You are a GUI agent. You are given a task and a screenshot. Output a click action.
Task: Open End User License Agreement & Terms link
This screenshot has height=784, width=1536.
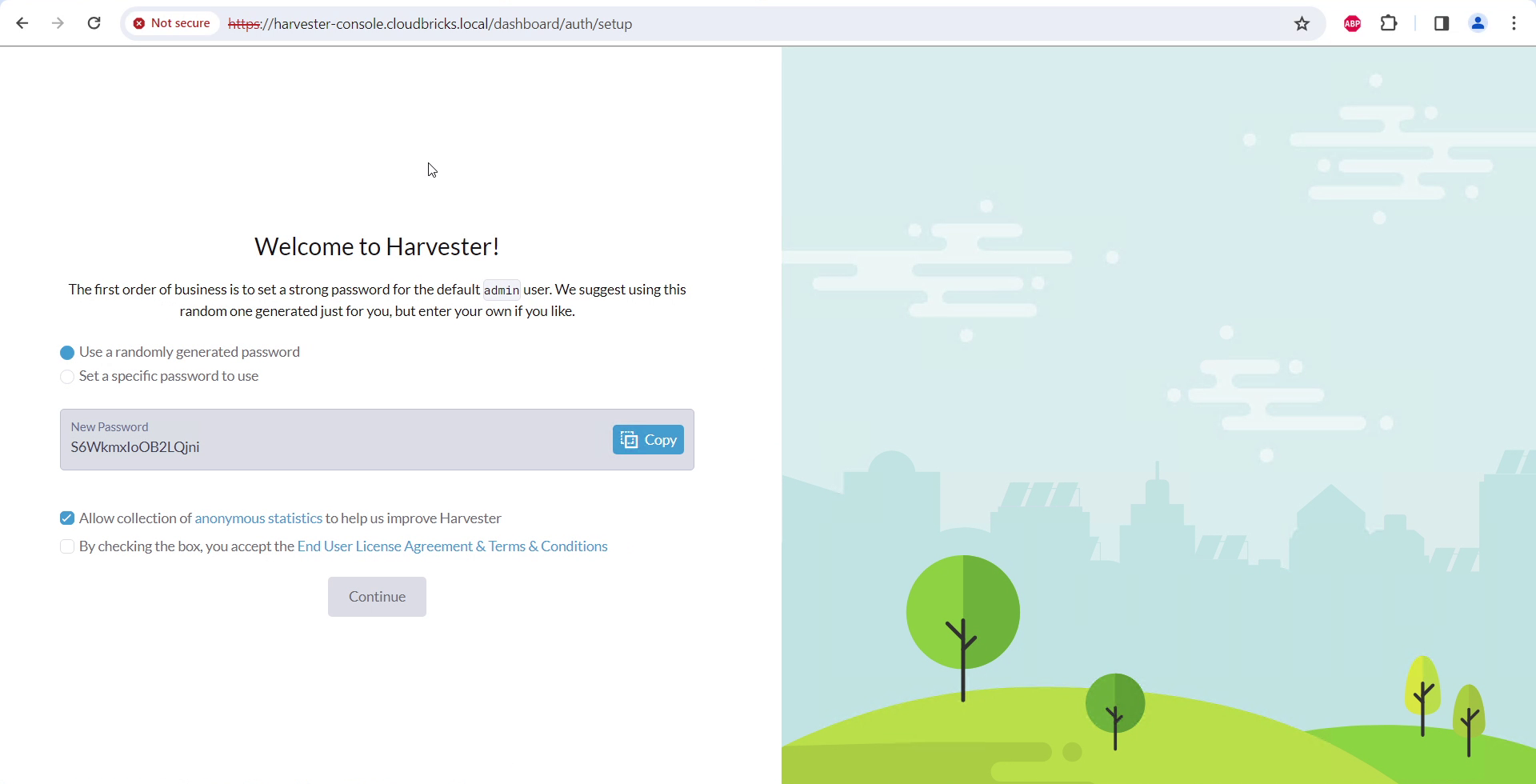pos(452,546)
